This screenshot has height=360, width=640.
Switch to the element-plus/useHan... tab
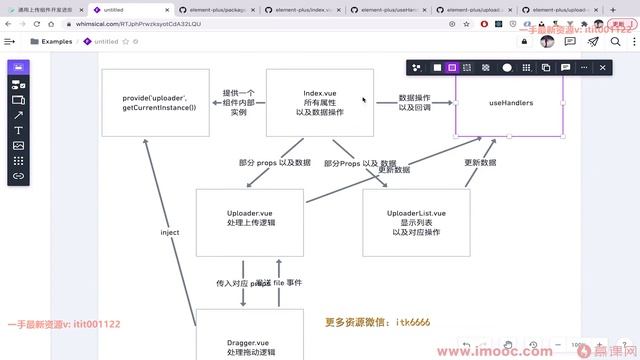(x=388, y=10)
